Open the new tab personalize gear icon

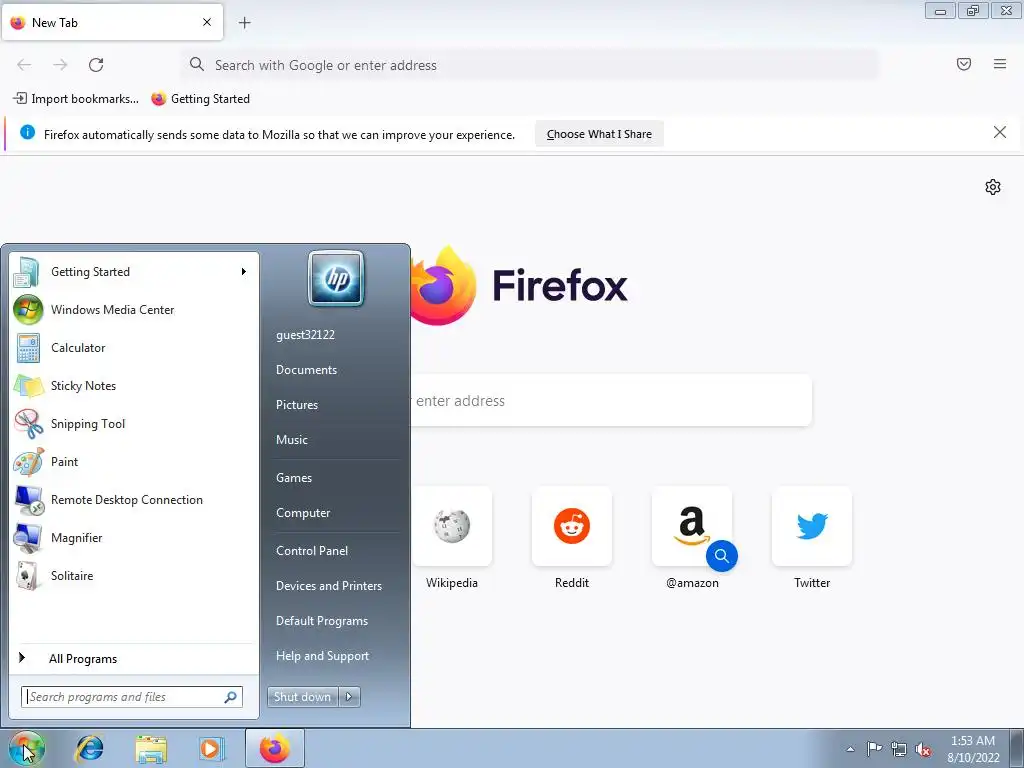click(x=993, y=187)
